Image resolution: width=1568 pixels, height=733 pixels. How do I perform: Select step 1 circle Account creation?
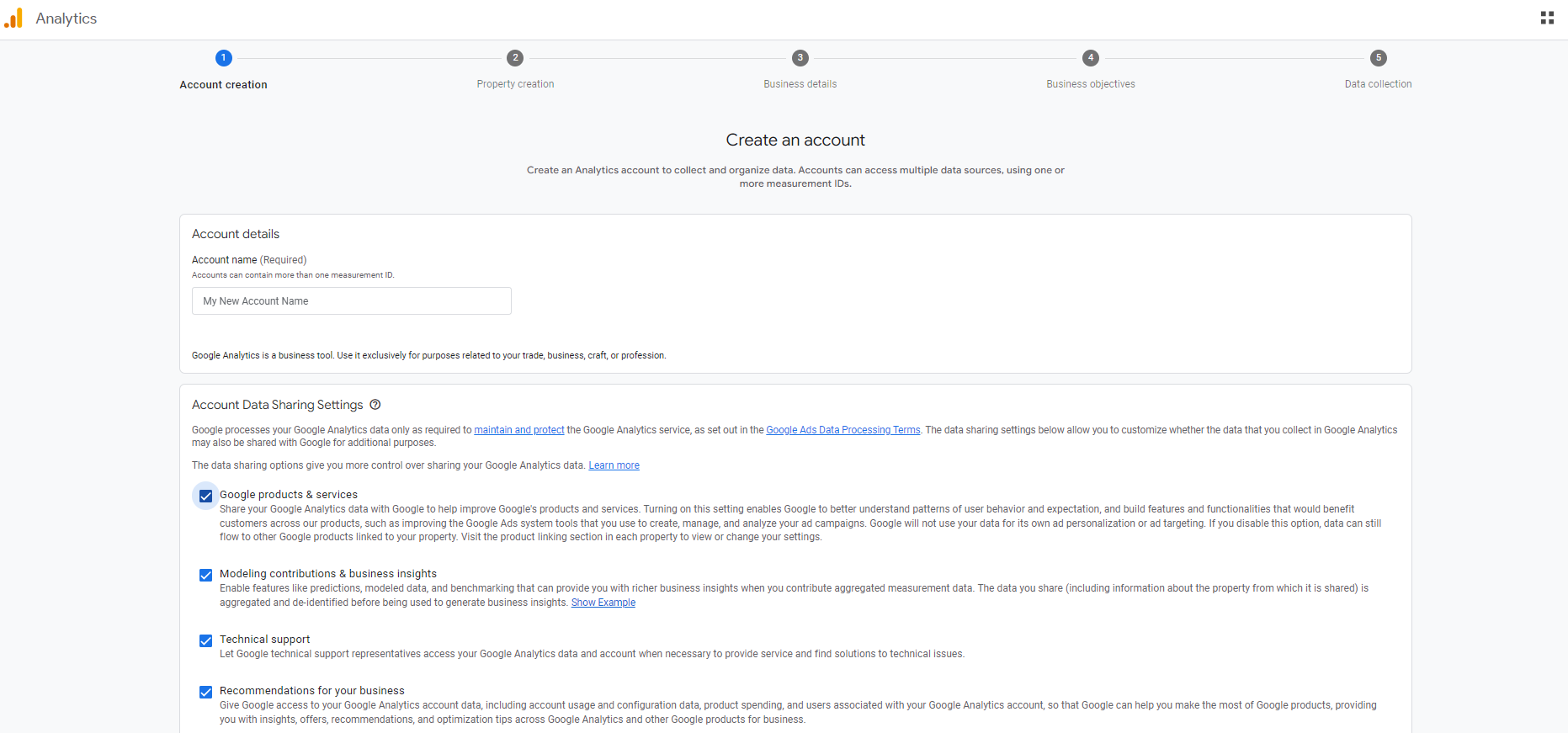pos(223,58)
